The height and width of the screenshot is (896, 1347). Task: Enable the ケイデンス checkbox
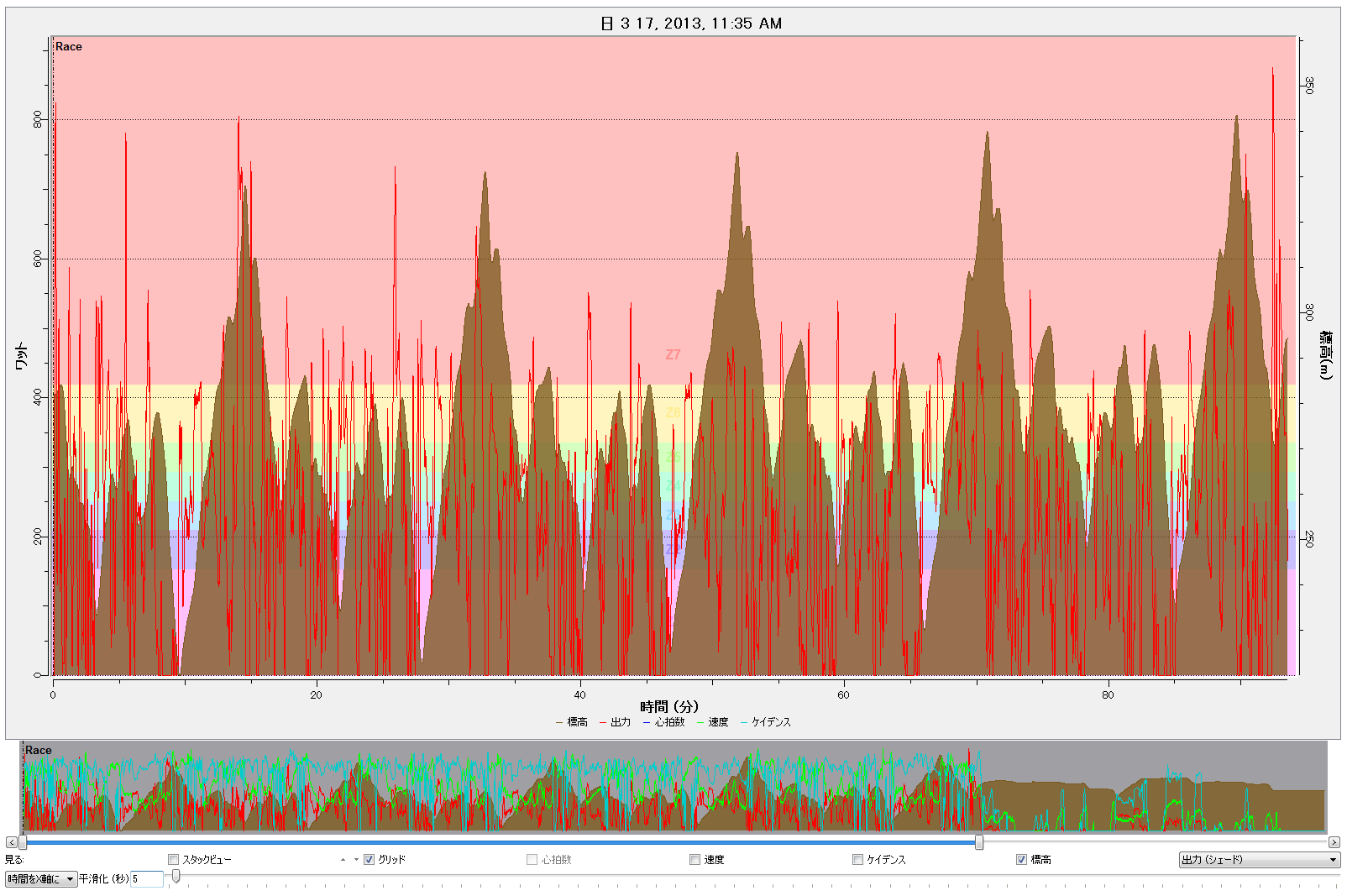pos(857,860)
